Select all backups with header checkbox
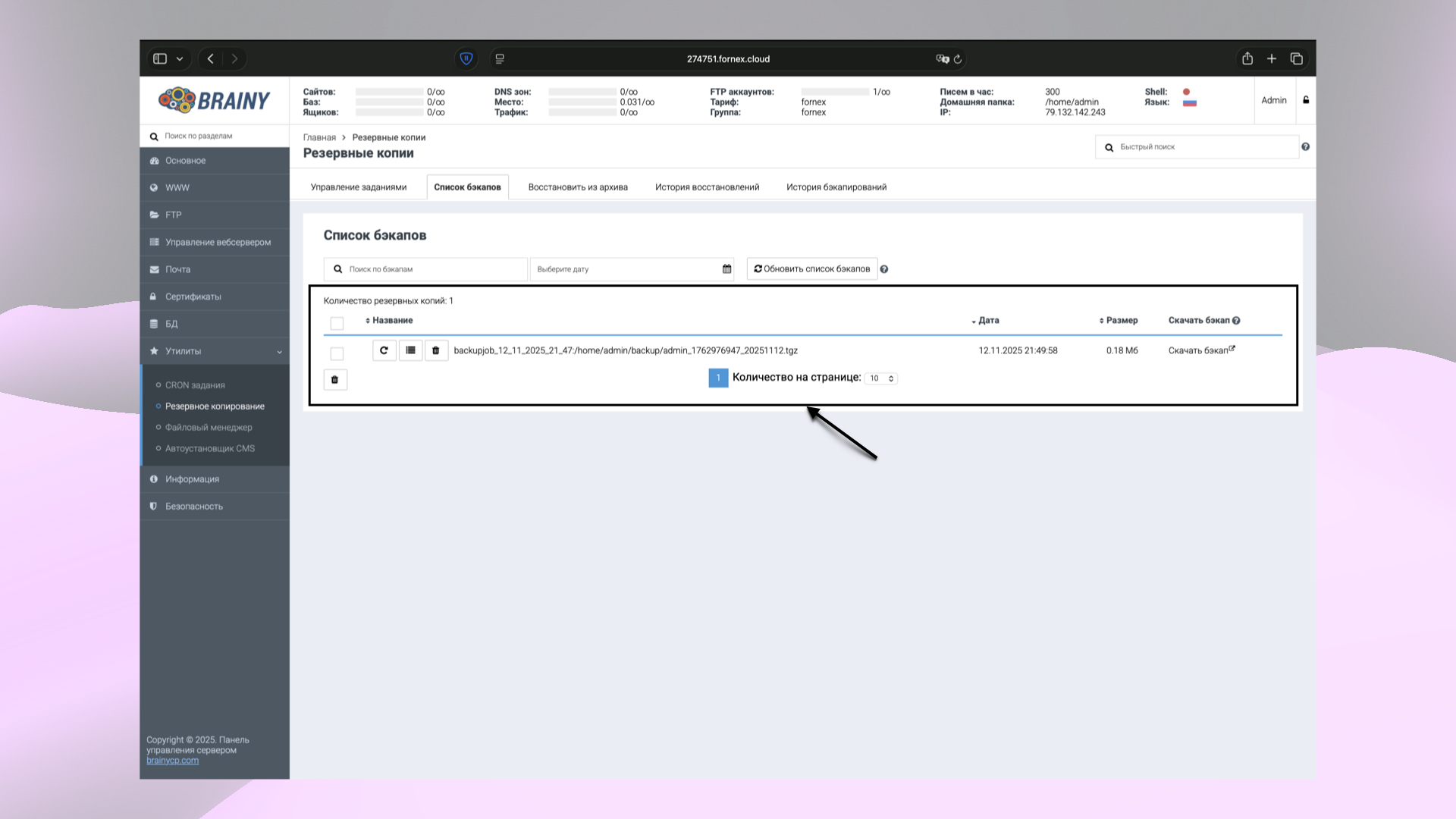 [337, 324]
